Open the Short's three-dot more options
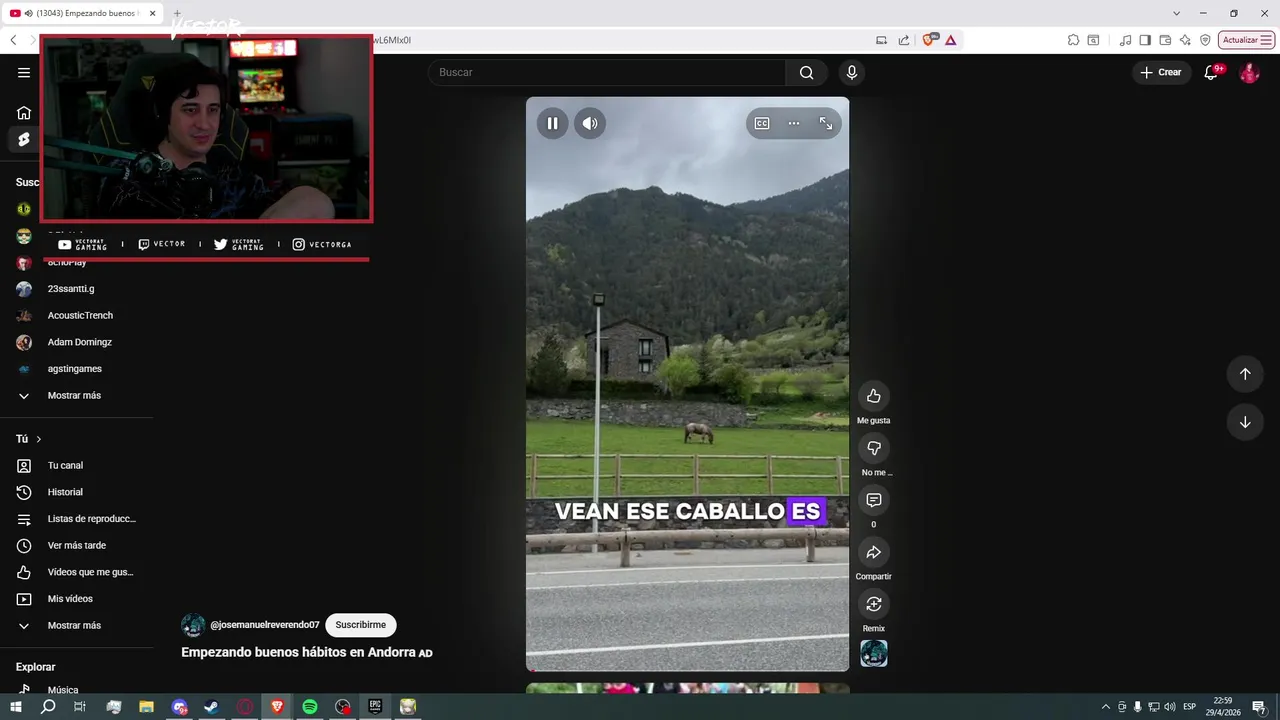The height and width of the screenshot is (720, 1280). pyautogui.click(x=794, y=123)
